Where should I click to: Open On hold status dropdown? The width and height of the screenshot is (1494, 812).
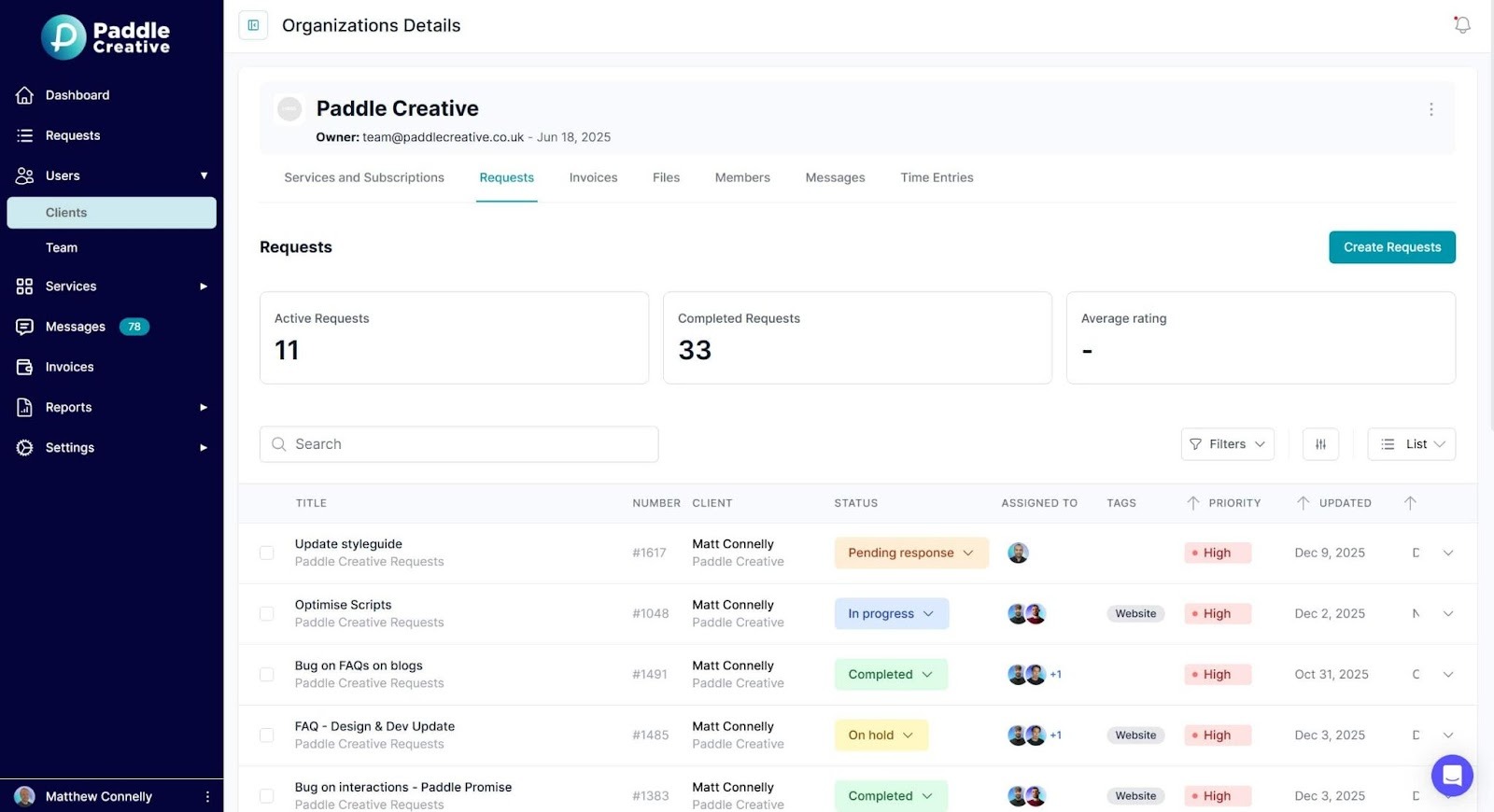881,735
